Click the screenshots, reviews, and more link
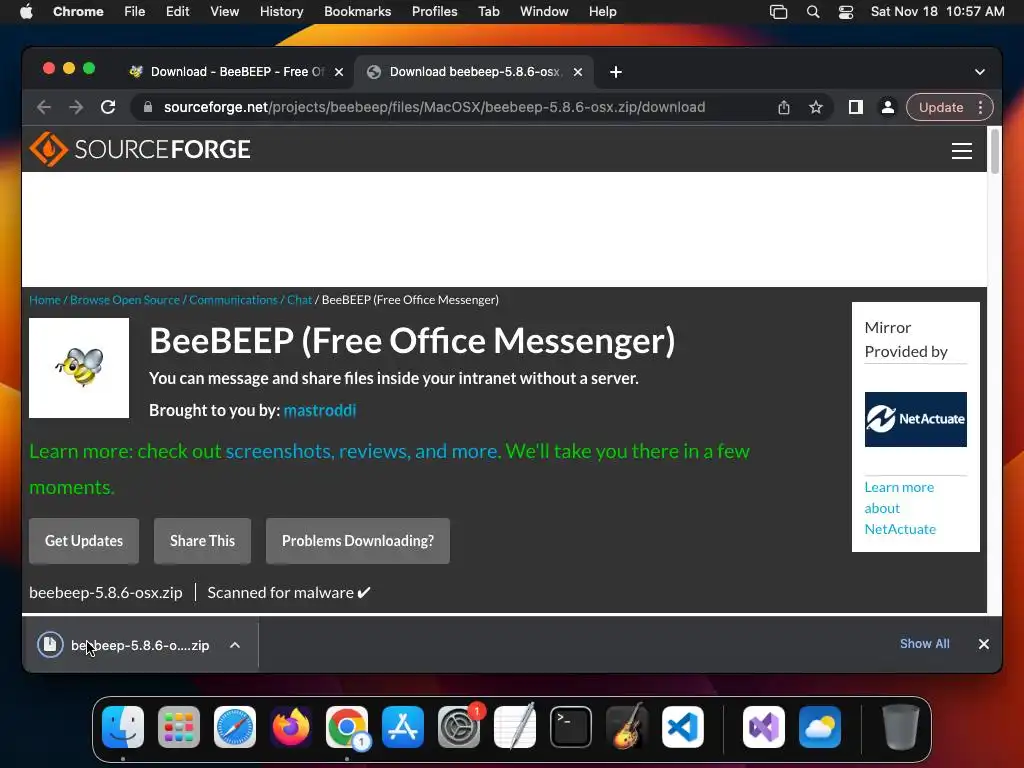Screen dimensions: 1024x768 363,451
